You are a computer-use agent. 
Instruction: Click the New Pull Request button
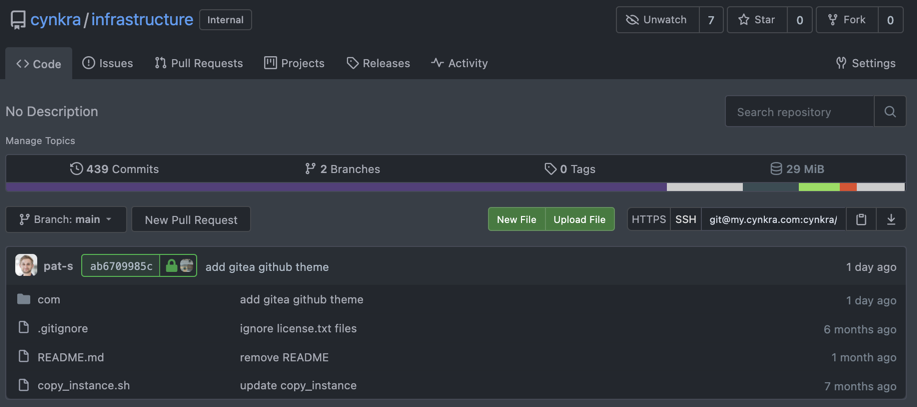point(191,219)
